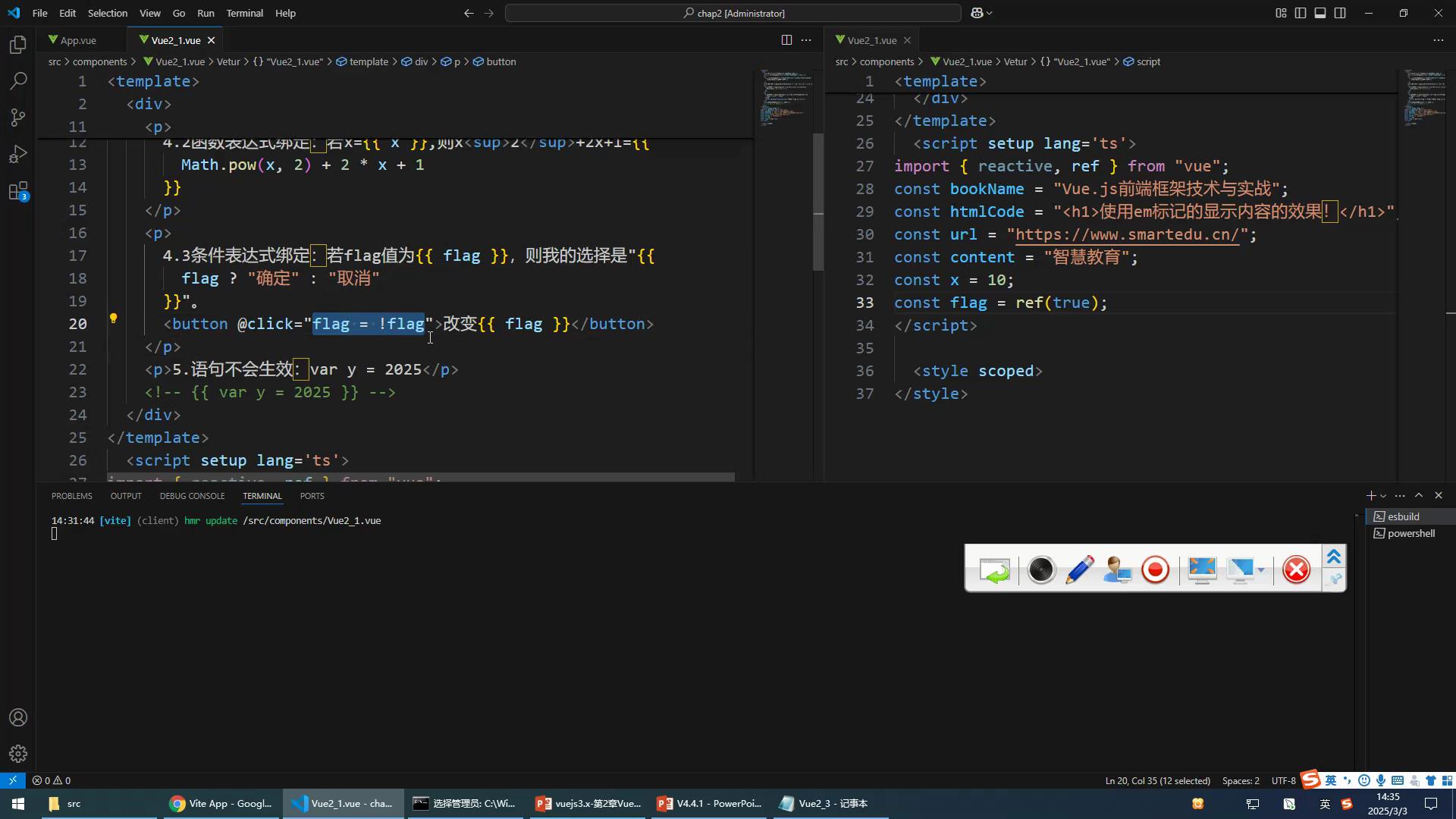Toggle the primary side bar layout button

(x=1301, y=13)
